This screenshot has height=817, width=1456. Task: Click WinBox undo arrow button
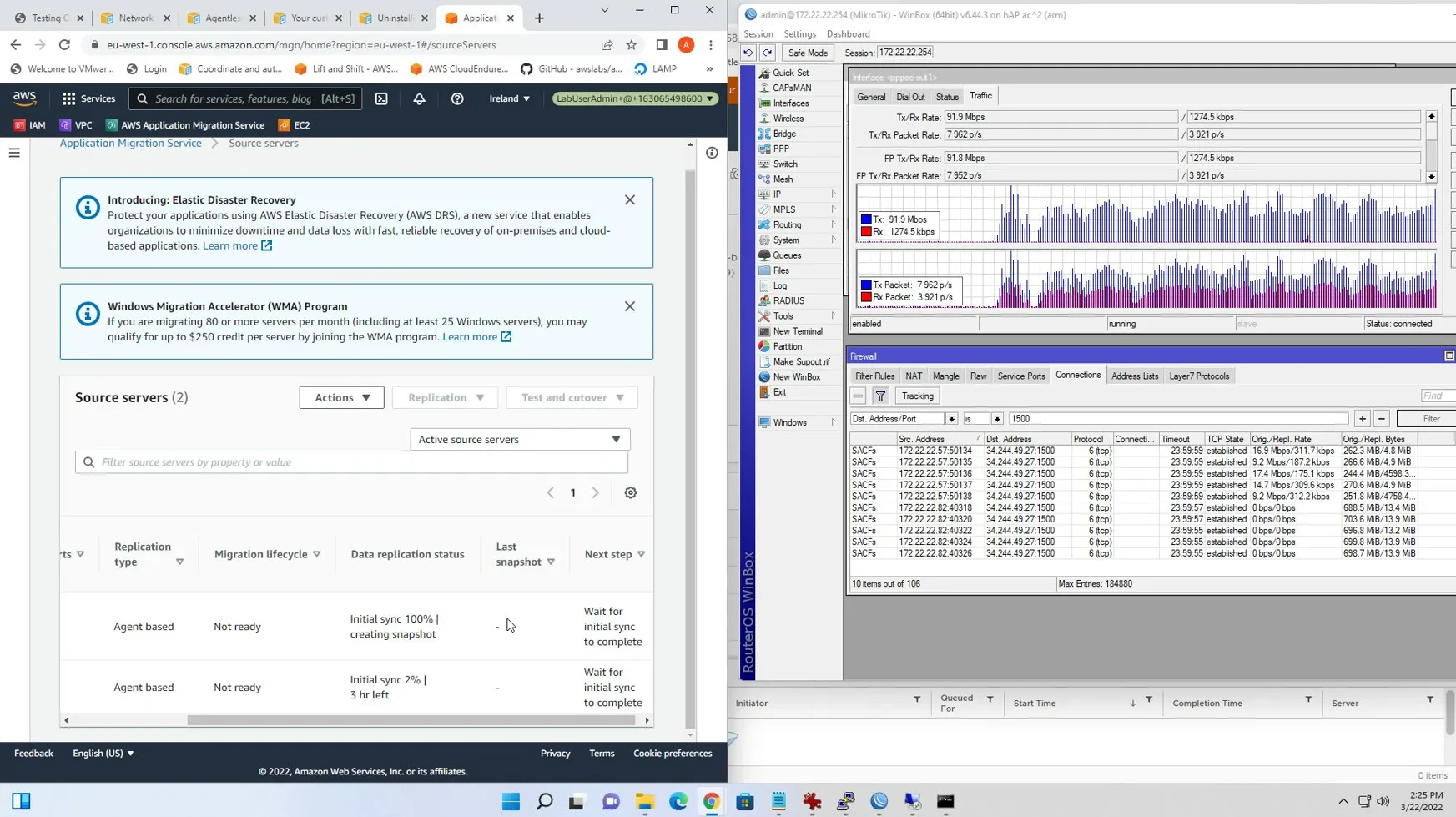(748, 53)
